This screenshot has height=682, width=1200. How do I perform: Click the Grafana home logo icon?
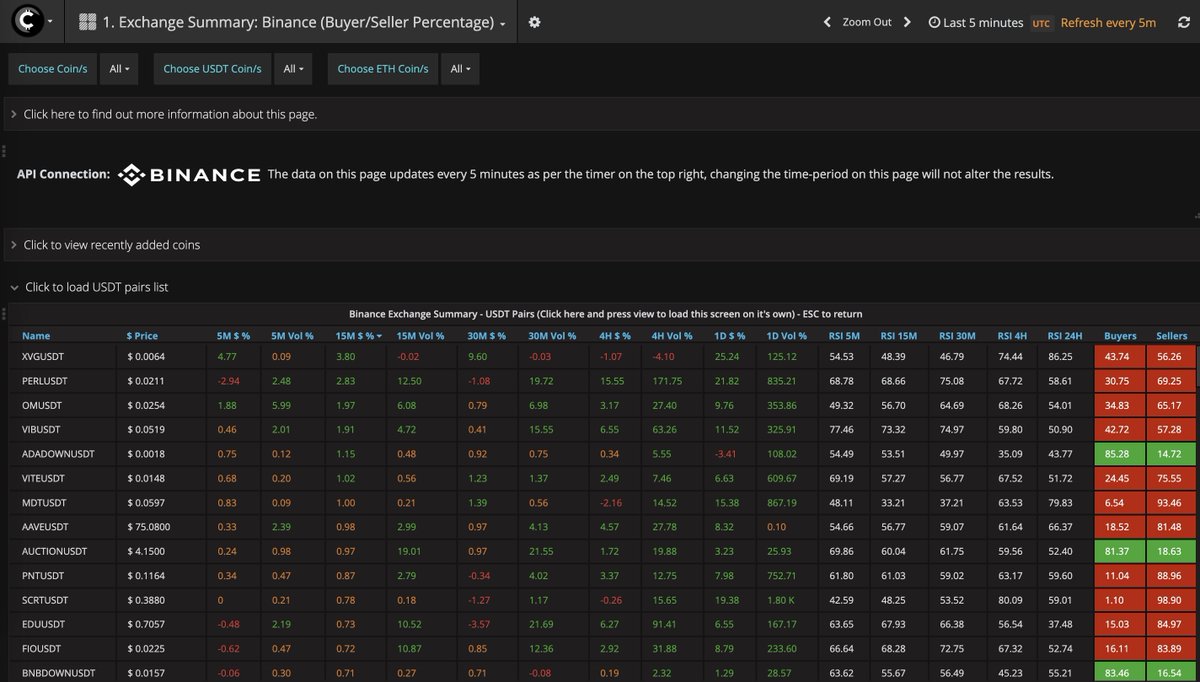[x=27, y=22]
